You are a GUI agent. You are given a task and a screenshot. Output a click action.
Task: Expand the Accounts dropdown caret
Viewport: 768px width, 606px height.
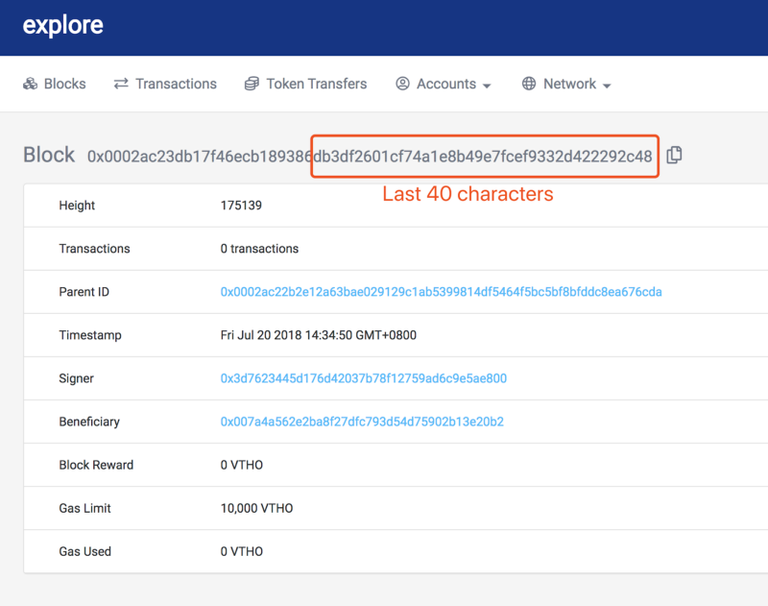click(x=486, y=86)
